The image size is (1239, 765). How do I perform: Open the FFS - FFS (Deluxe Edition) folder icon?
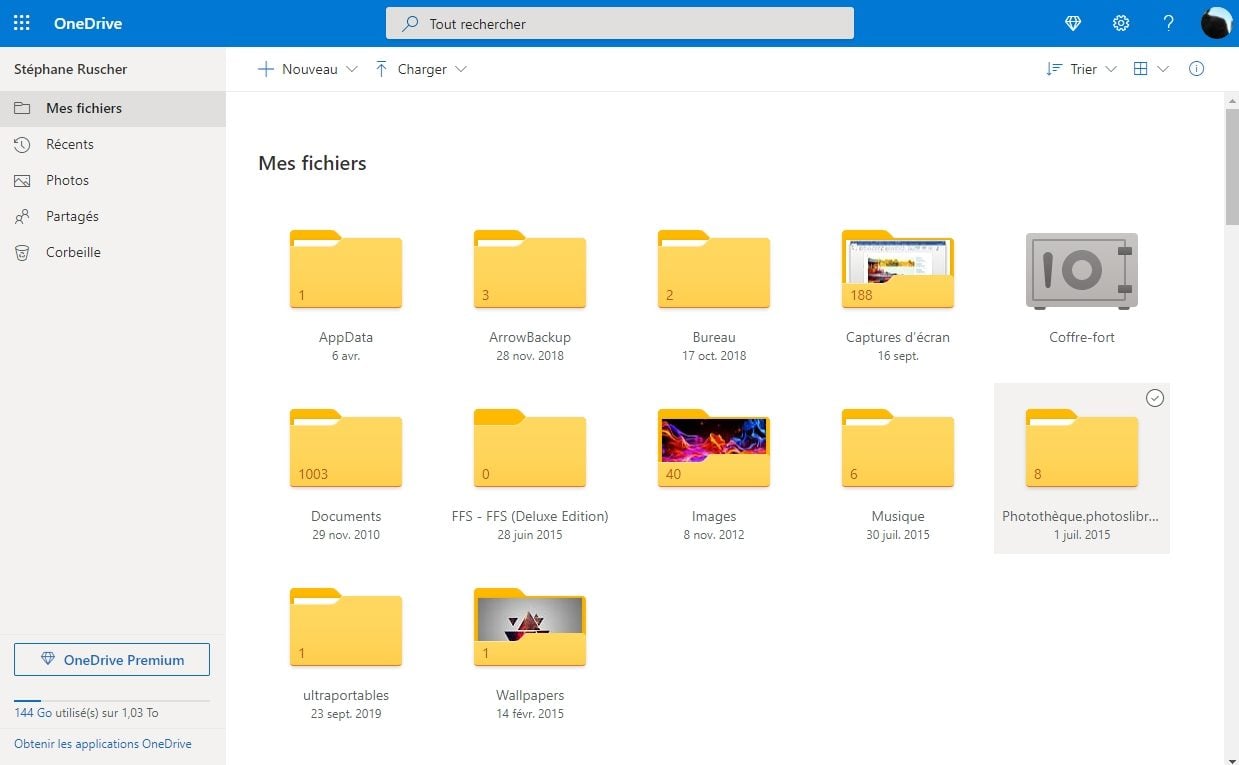coord(530,448)
